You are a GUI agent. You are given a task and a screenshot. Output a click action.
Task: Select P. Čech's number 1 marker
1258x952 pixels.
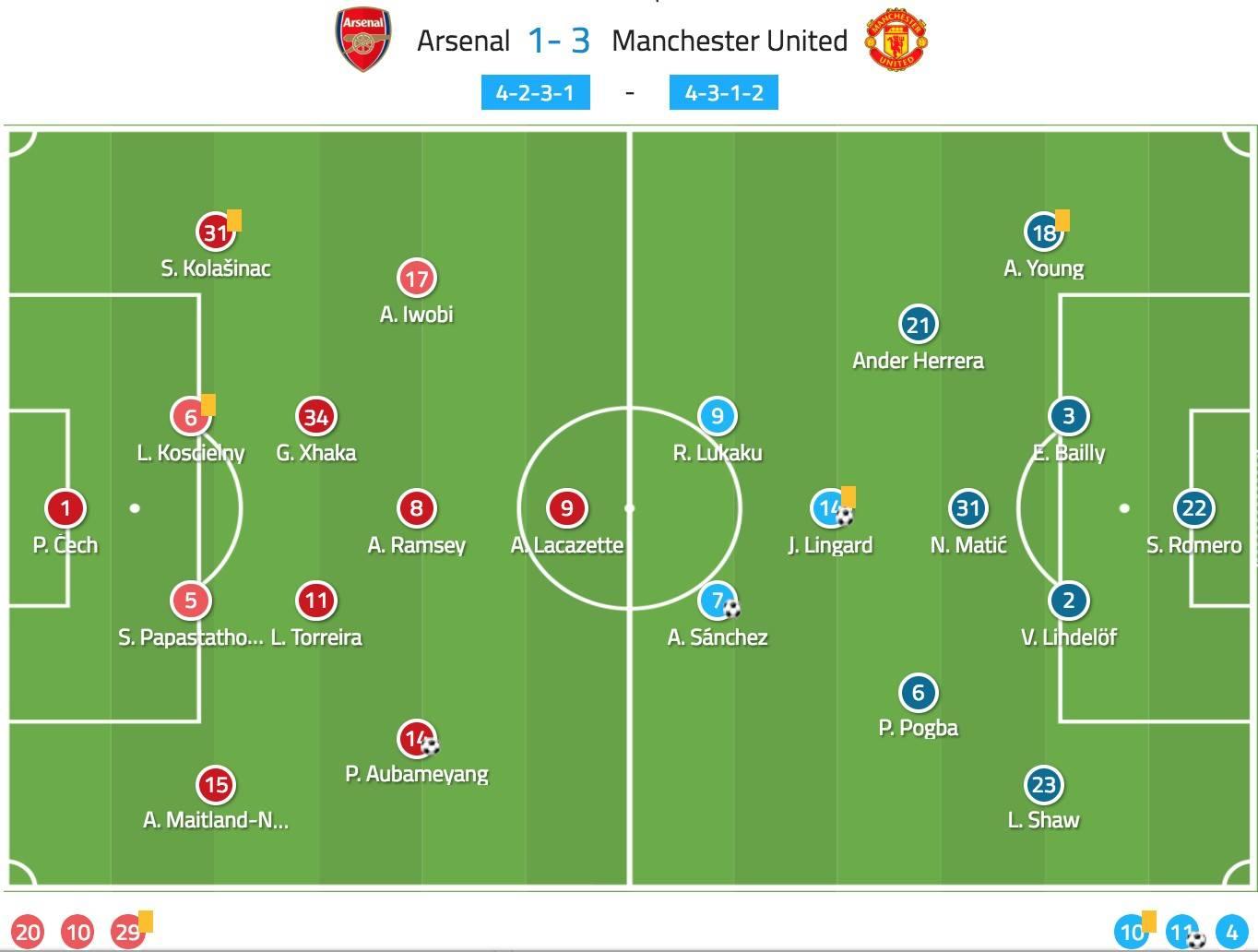(x=65, y=507)
